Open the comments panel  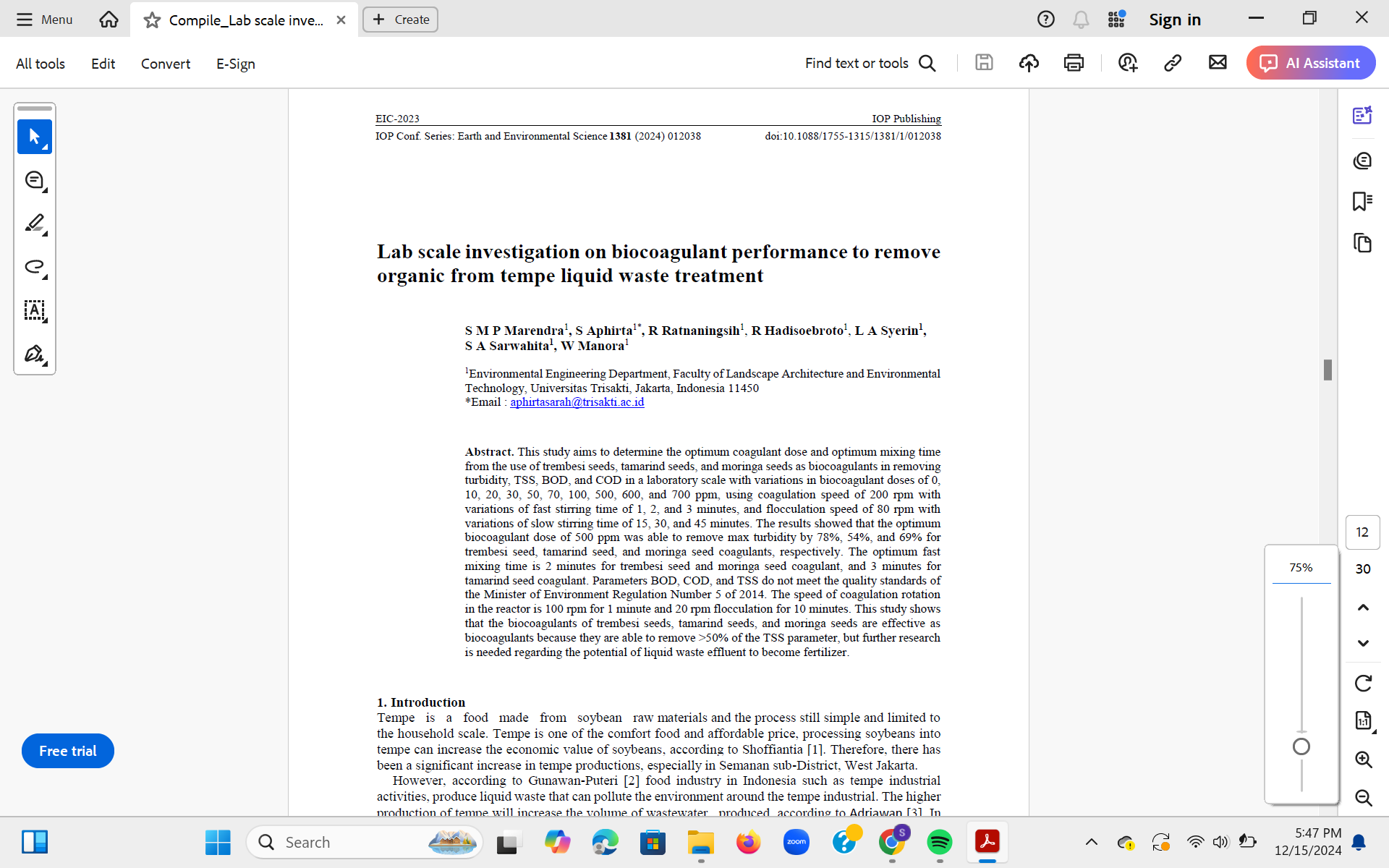click(1362, 160)
